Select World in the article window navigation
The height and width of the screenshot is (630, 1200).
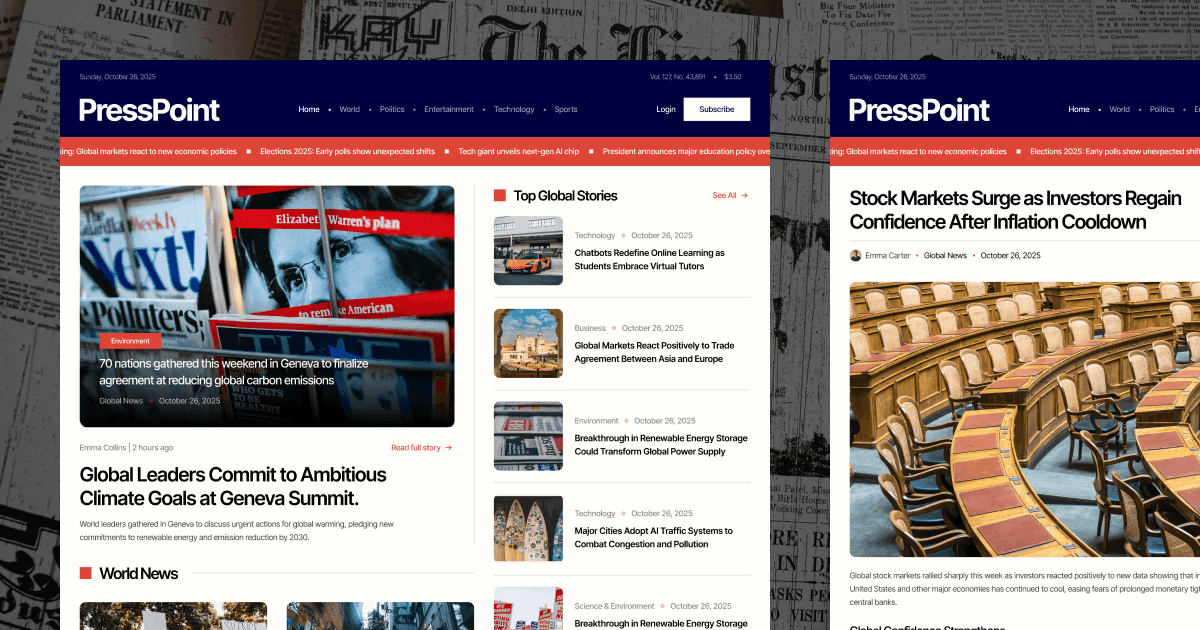point(1119,109)
